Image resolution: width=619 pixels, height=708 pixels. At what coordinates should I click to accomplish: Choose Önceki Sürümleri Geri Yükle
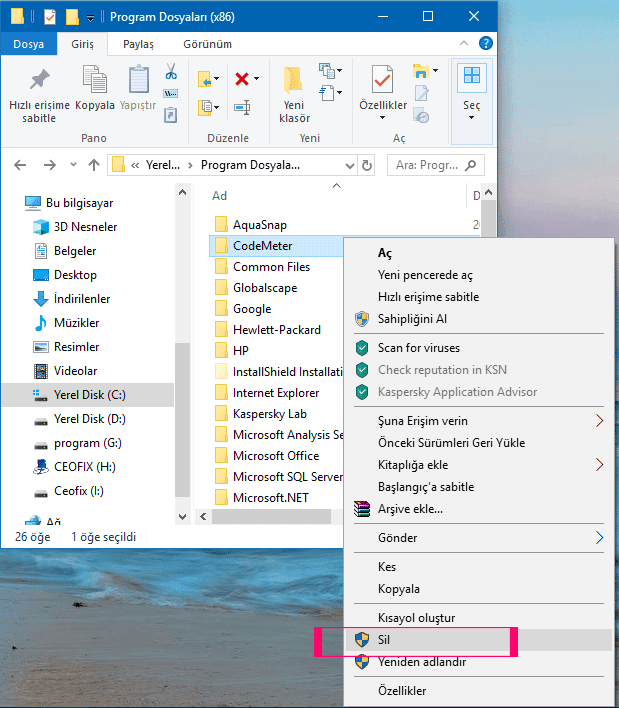[479, 442]
